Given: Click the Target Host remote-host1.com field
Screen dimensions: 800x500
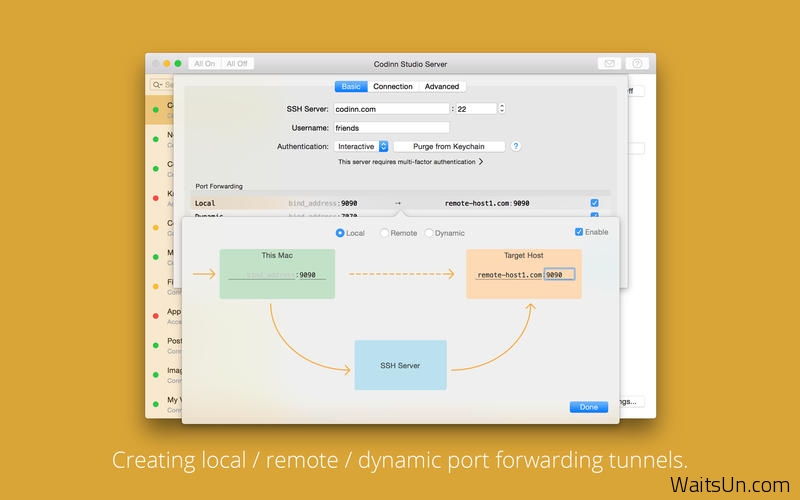Looking at the screenshot, I should [x=509, y=274].
